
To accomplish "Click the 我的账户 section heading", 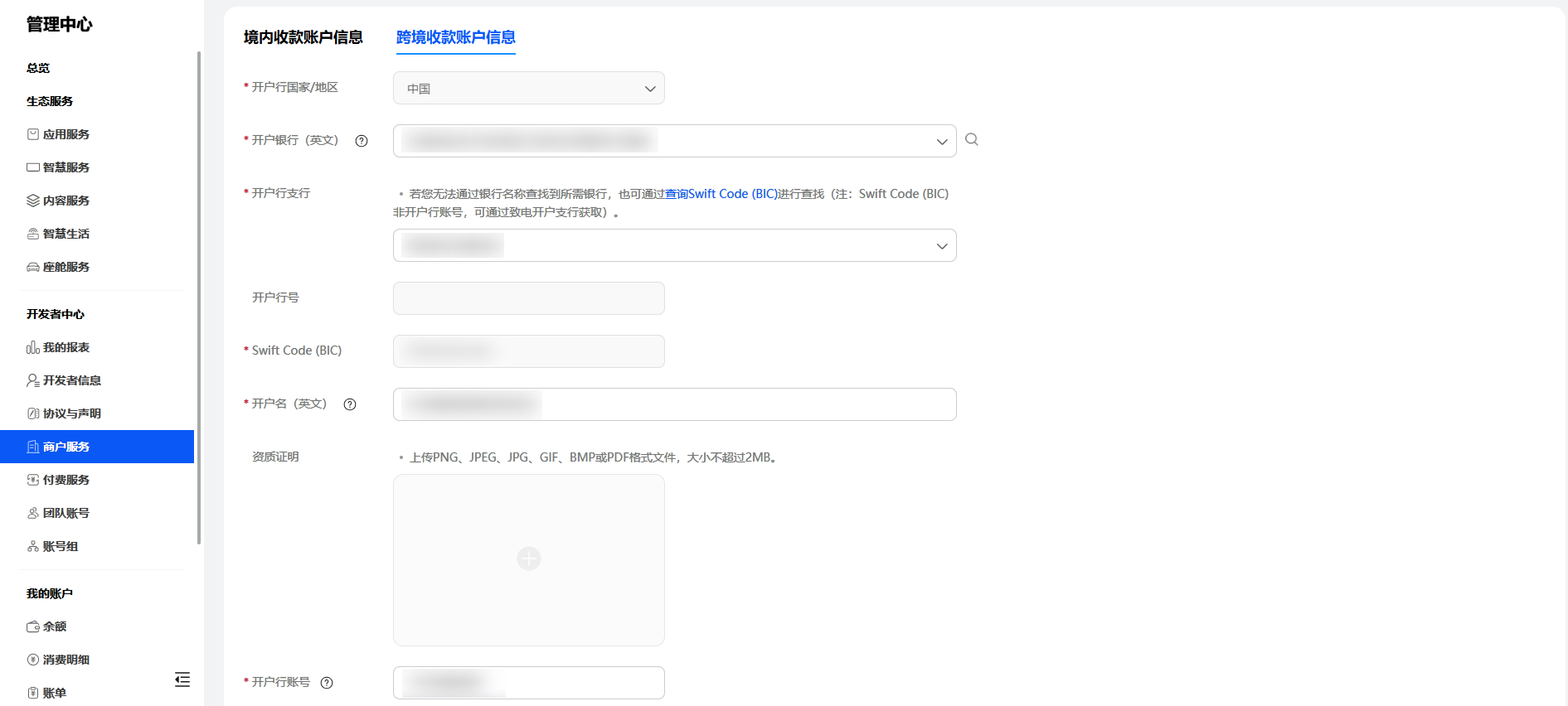I will [50, 593].
